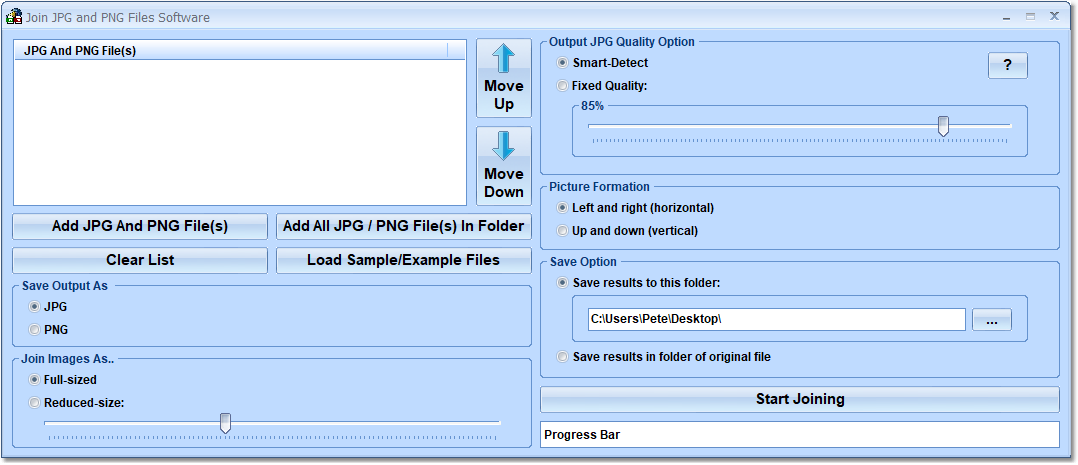Click the JPG And PNG File(s) column header
The height and width of the screenshot is (465, 1078).
pos(231,50)
